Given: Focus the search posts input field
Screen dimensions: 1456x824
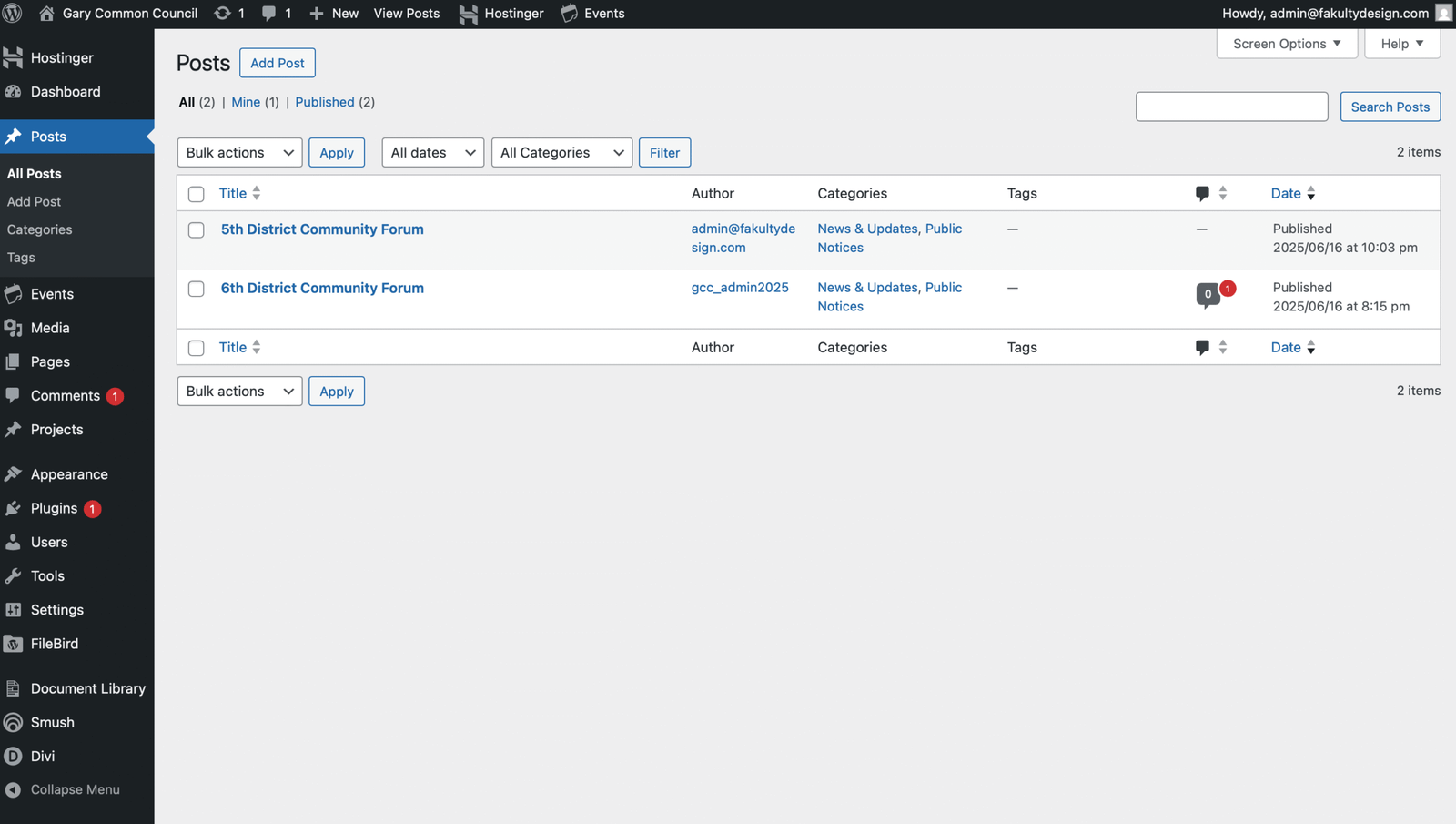Looking at the screenshot, I should click(x=1231, y=107).
